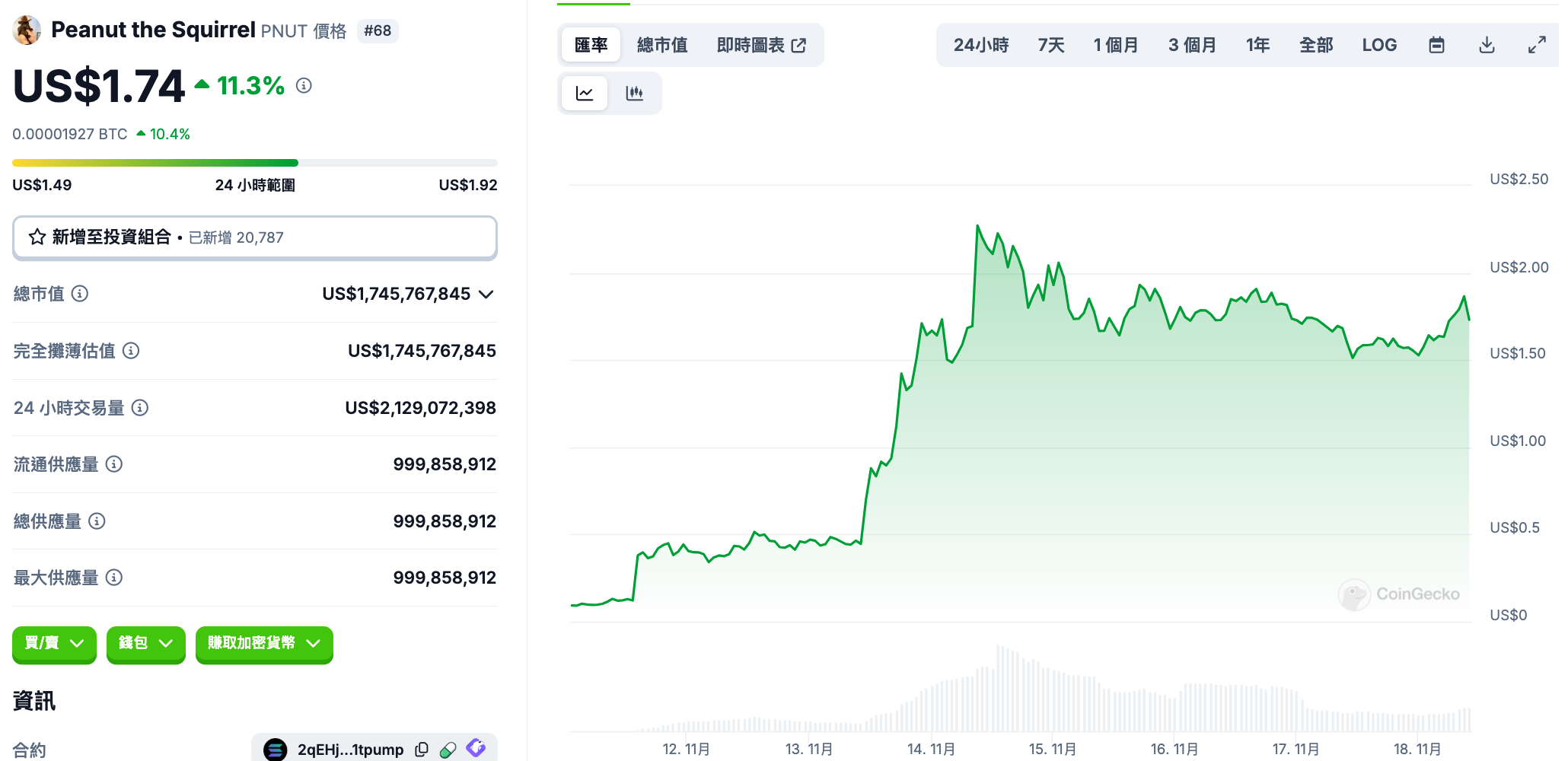Open the 錢包 dropdown

(145, 644)
